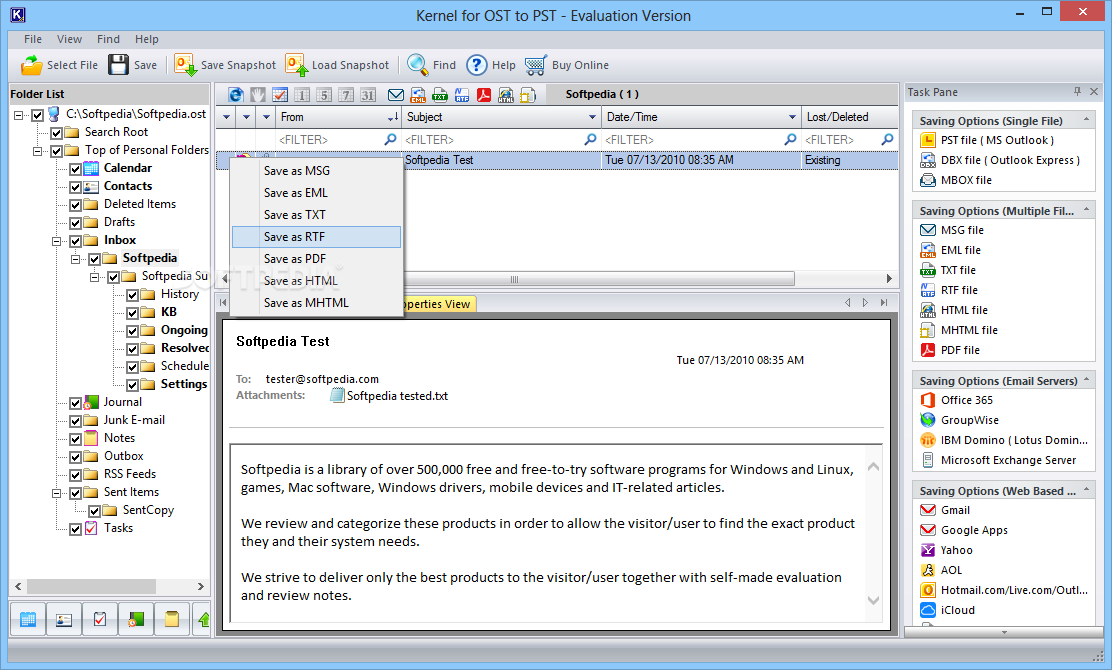Open journal view button at bottom of folder list
This screenshot has height=670, width=1112.
pyautogui.click(x=136, y=619)
